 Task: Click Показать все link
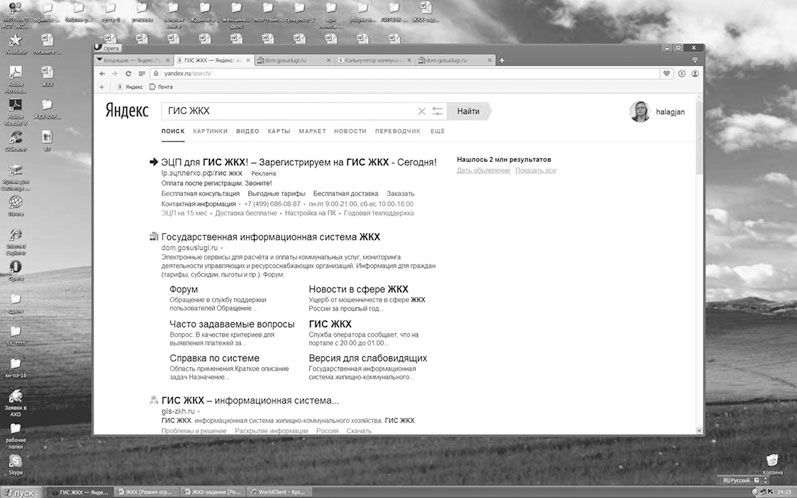[x=536, y=170]
